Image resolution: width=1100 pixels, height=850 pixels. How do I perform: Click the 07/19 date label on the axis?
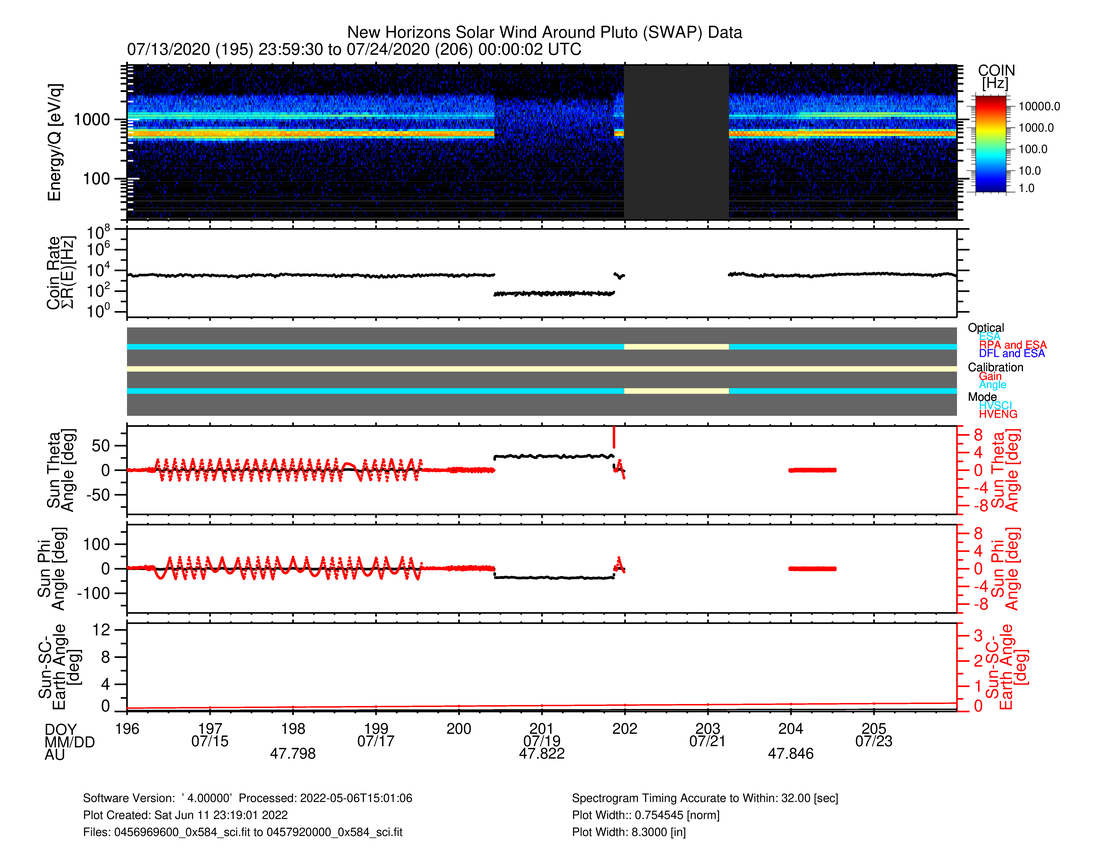pos(541,741)
